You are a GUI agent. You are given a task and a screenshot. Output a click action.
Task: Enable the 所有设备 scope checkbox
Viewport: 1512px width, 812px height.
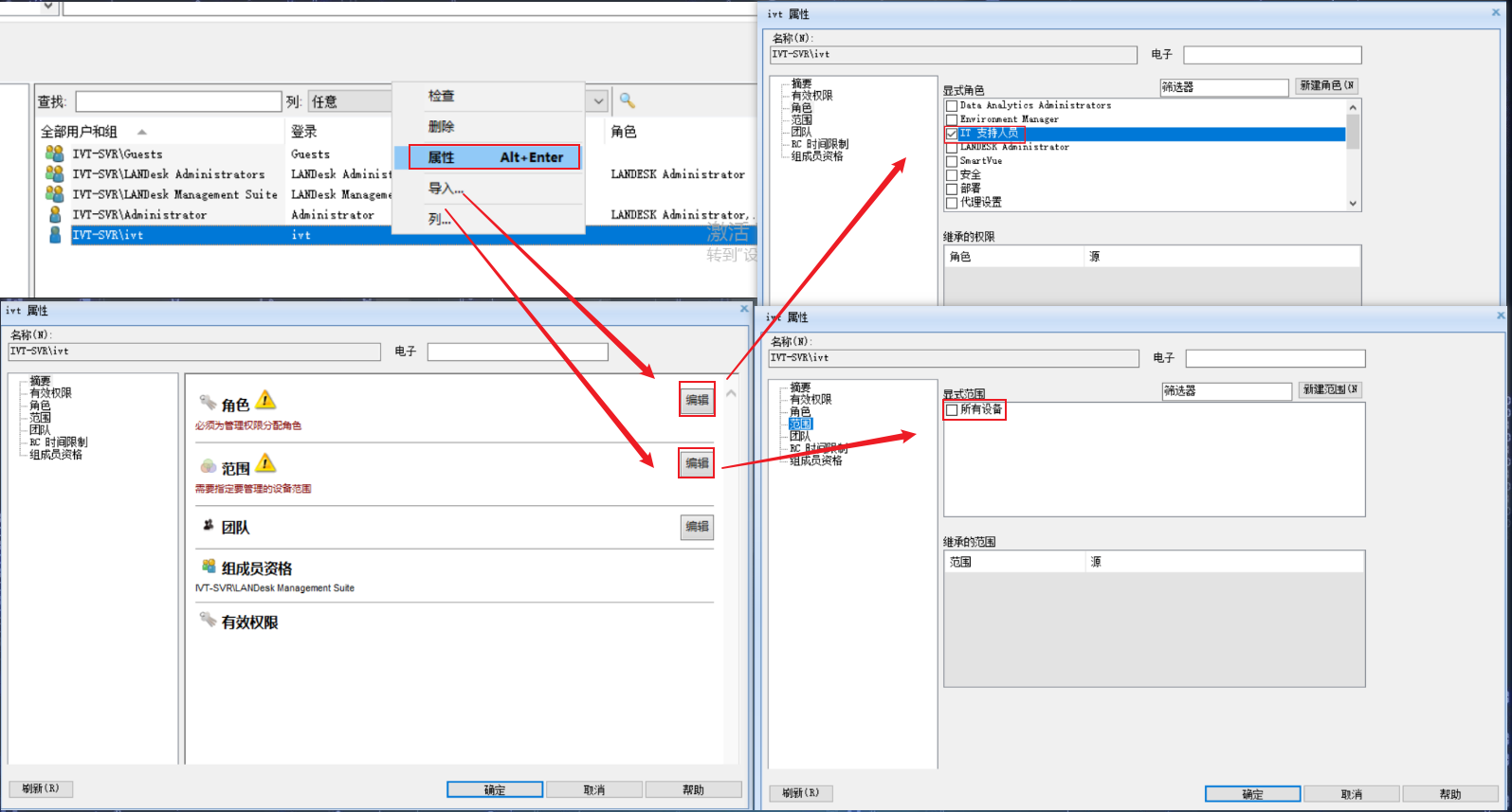(952, 410)
